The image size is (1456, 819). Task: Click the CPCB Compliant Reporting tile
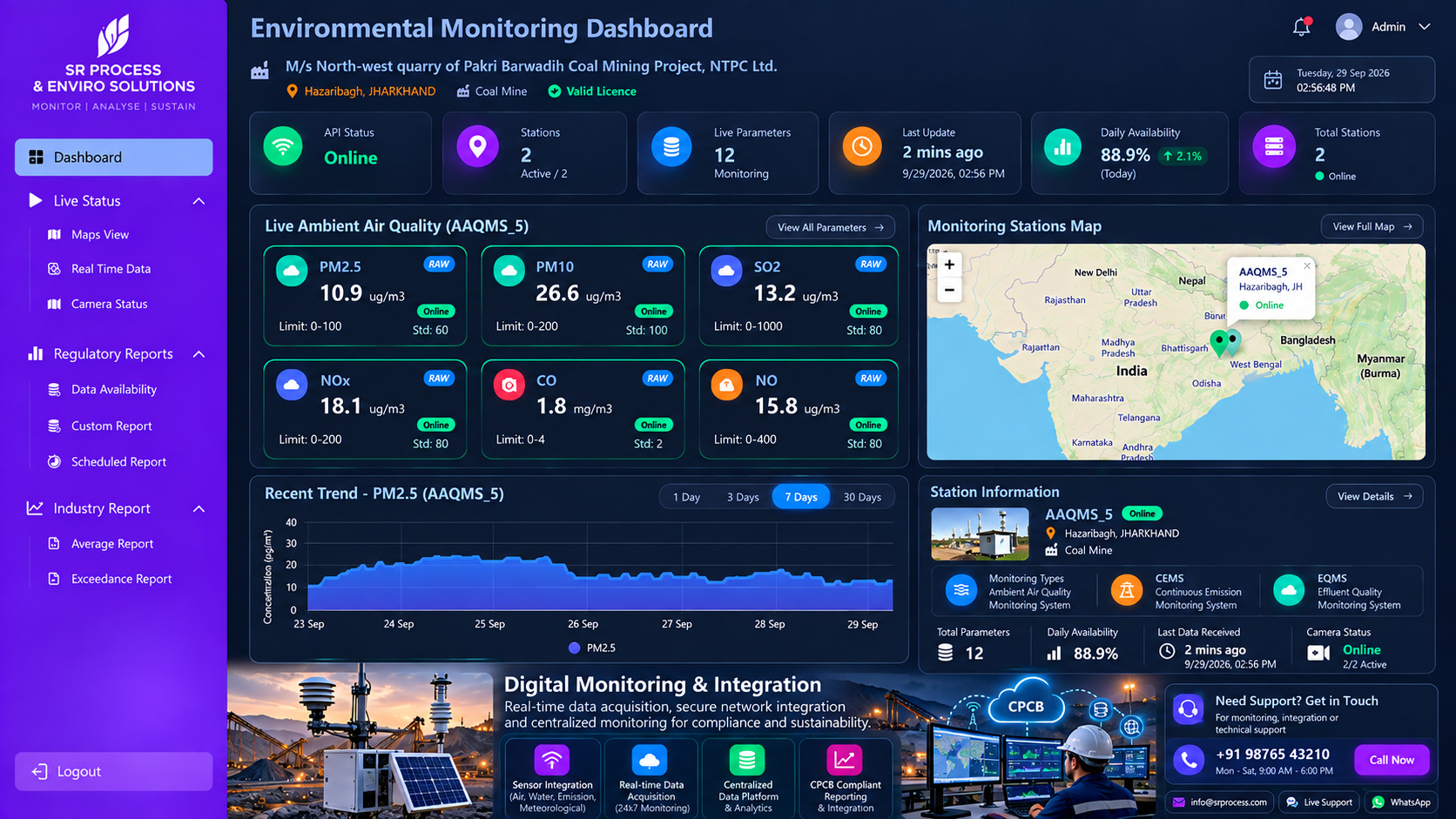(x=845, y=778)
